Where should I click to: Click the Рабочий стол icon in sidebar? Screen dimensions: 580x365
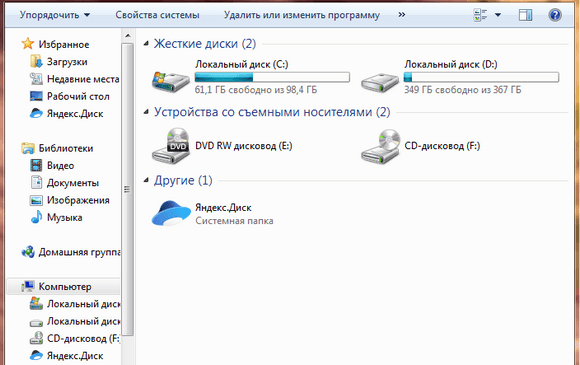click(36, 96)
